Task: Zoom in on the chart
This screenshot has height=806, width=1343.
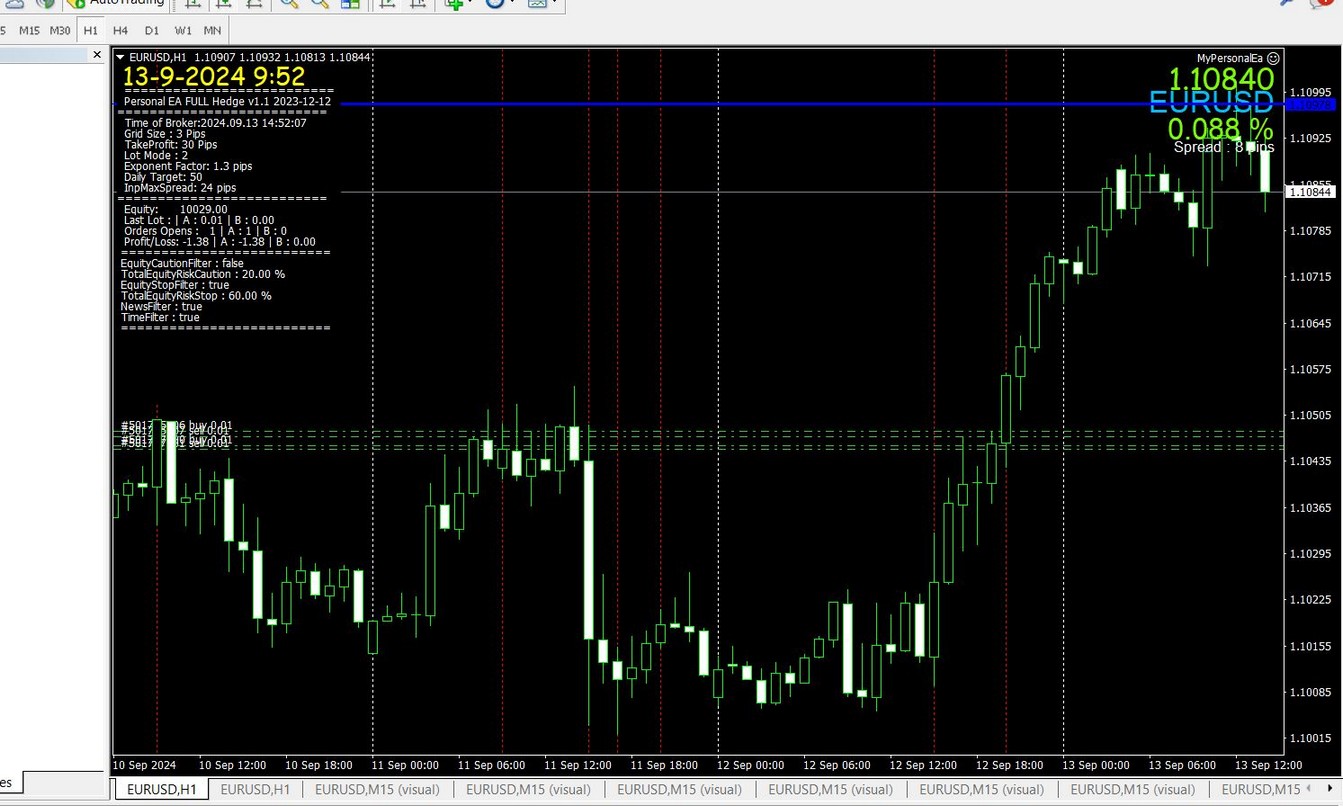Action: [289, 4]
